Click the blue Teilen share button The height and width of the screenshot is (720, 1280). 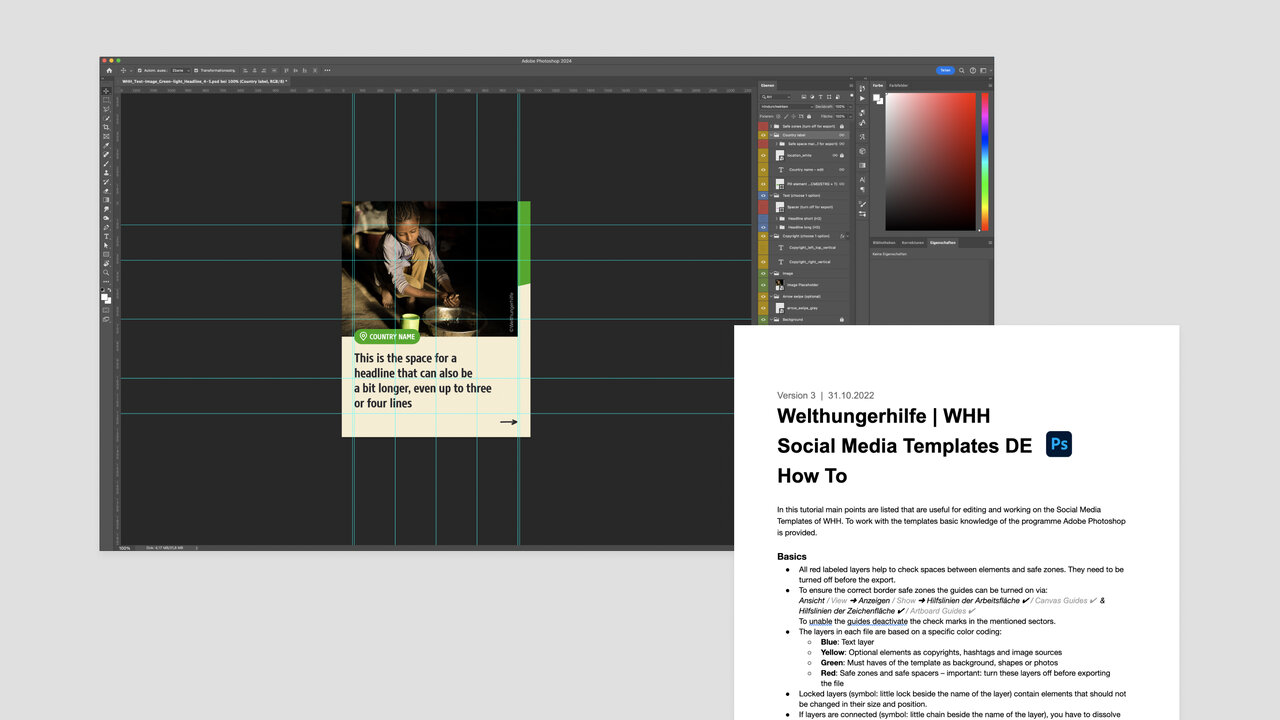coord(945,70)
